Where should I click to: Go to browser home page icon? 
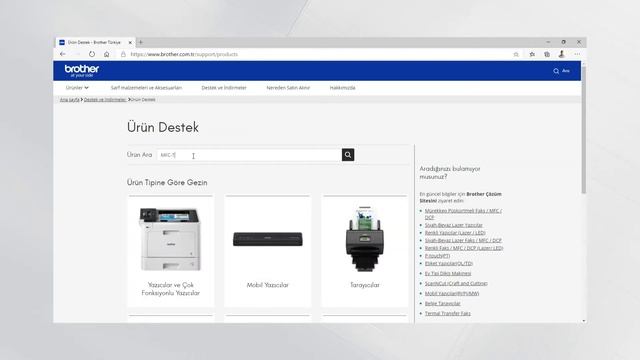pyautogui.click(x=107, y=54)
